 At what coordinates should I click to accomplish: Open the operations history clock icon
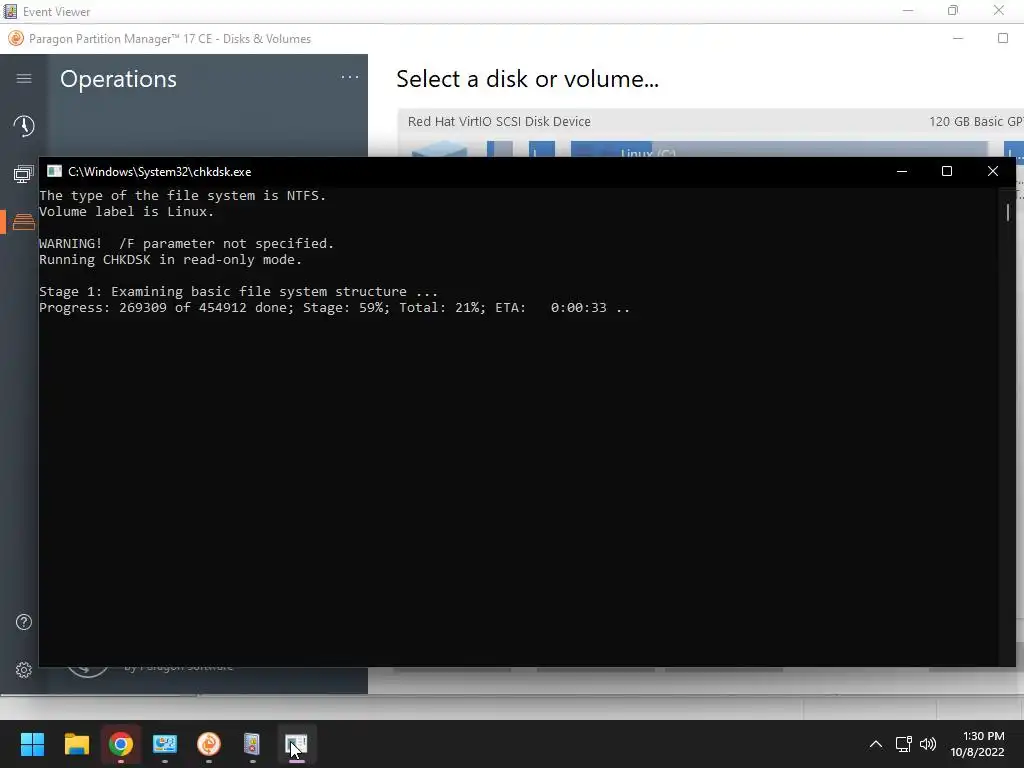coord(24,126)
